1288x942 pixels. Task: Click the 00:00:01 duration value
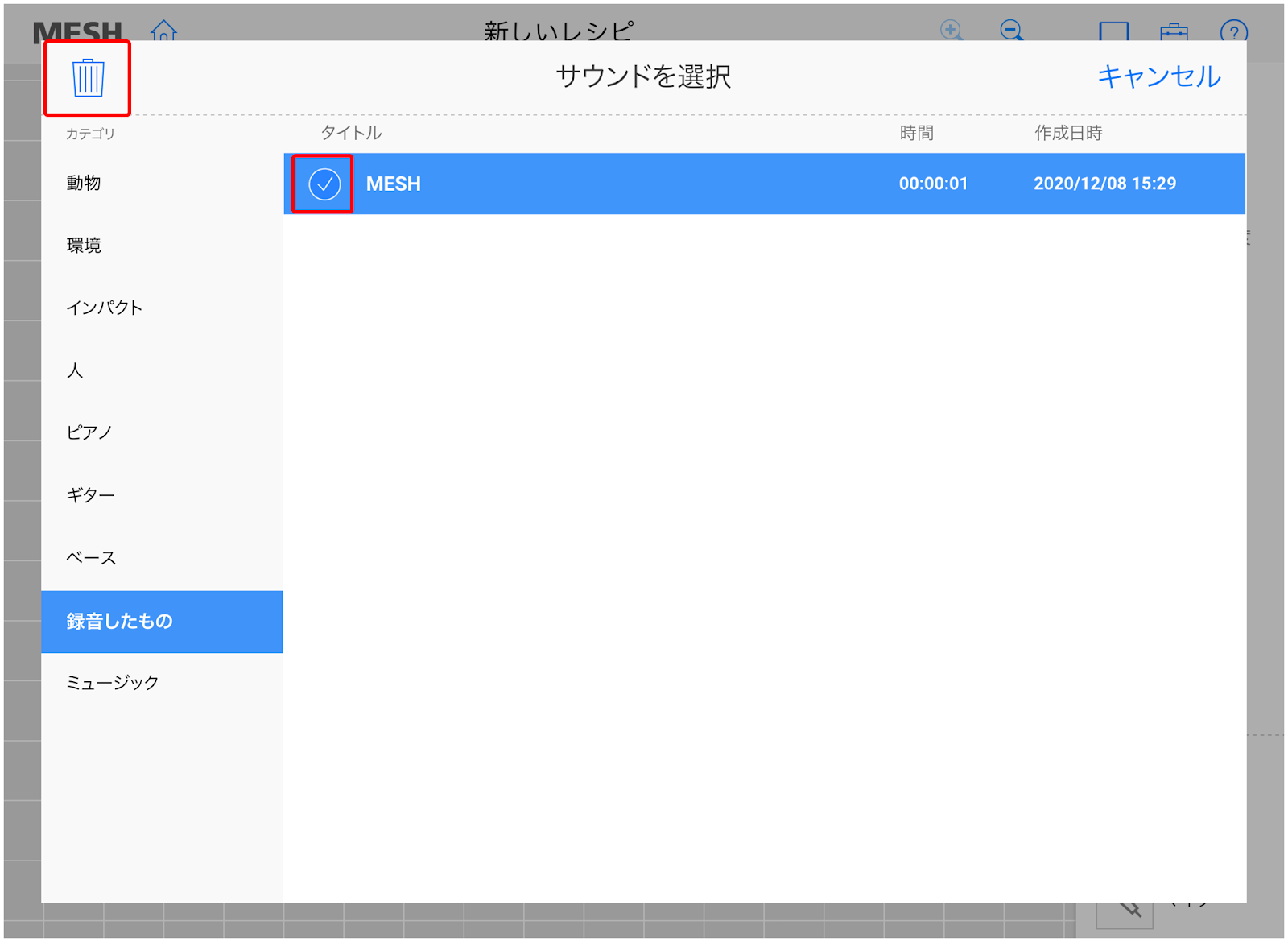933,184
